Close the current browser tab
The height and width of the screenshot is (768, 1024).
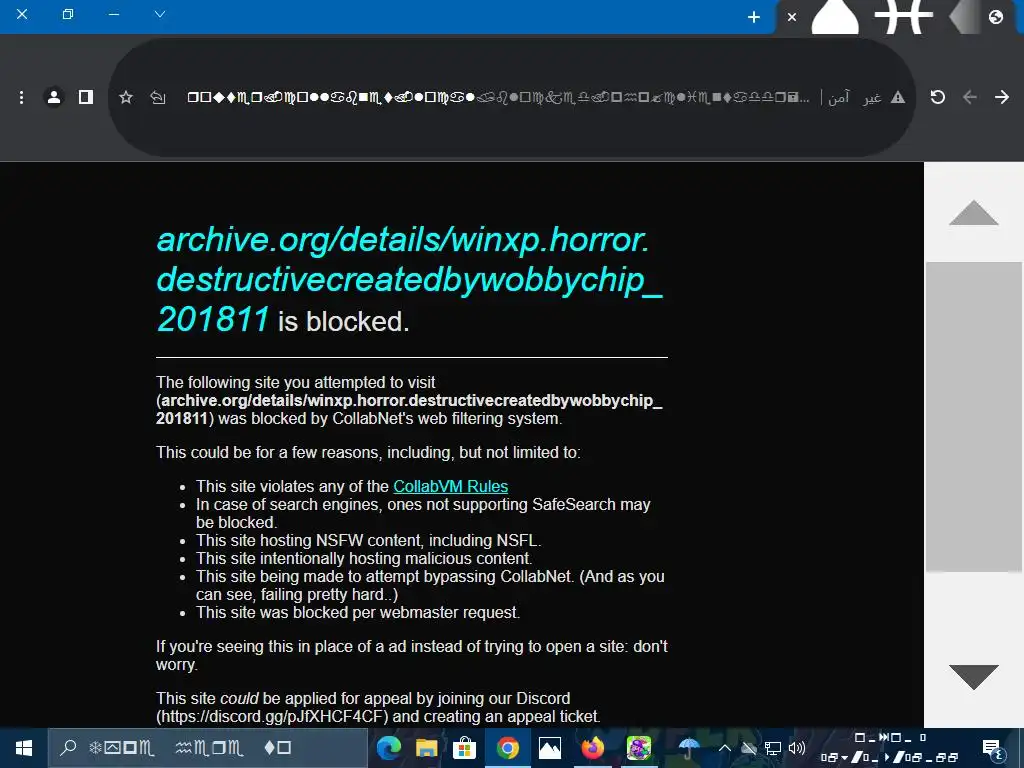tap(792, 17)
